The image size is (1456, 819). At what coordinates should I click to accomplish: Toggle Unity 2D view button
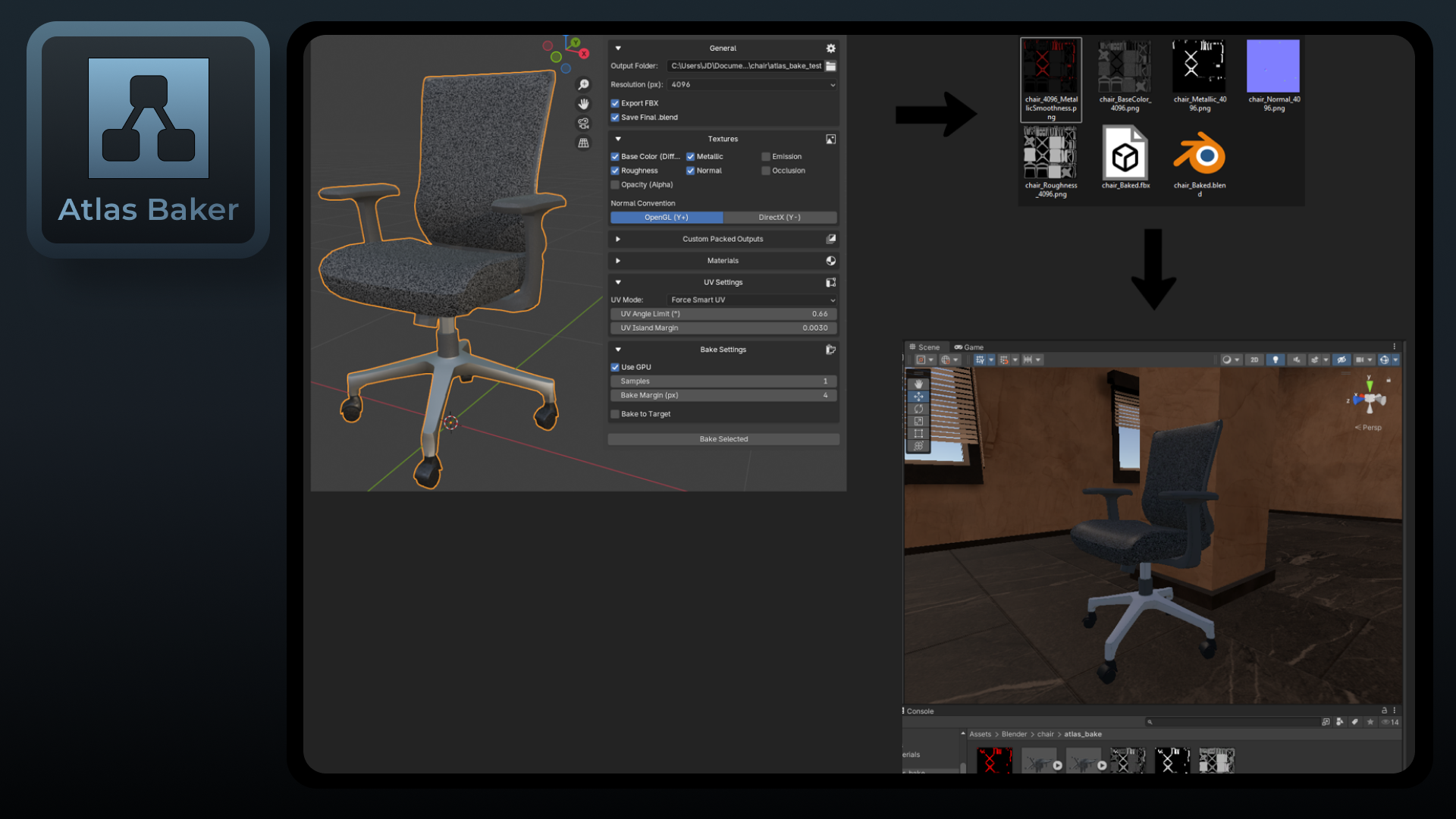[1254, 360]
